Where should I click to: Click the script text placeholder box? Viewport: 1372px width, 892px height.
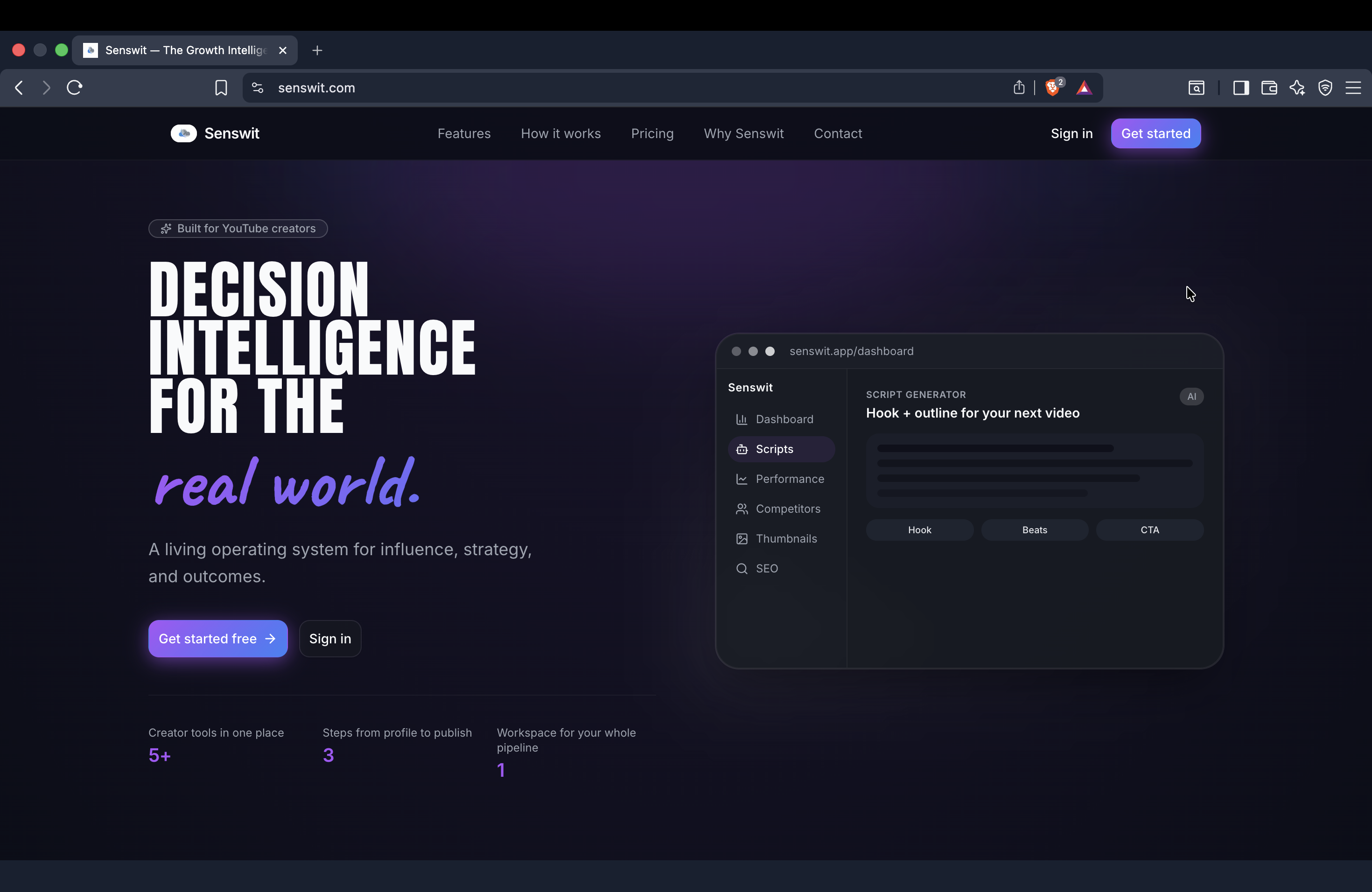click(1035, 470)
